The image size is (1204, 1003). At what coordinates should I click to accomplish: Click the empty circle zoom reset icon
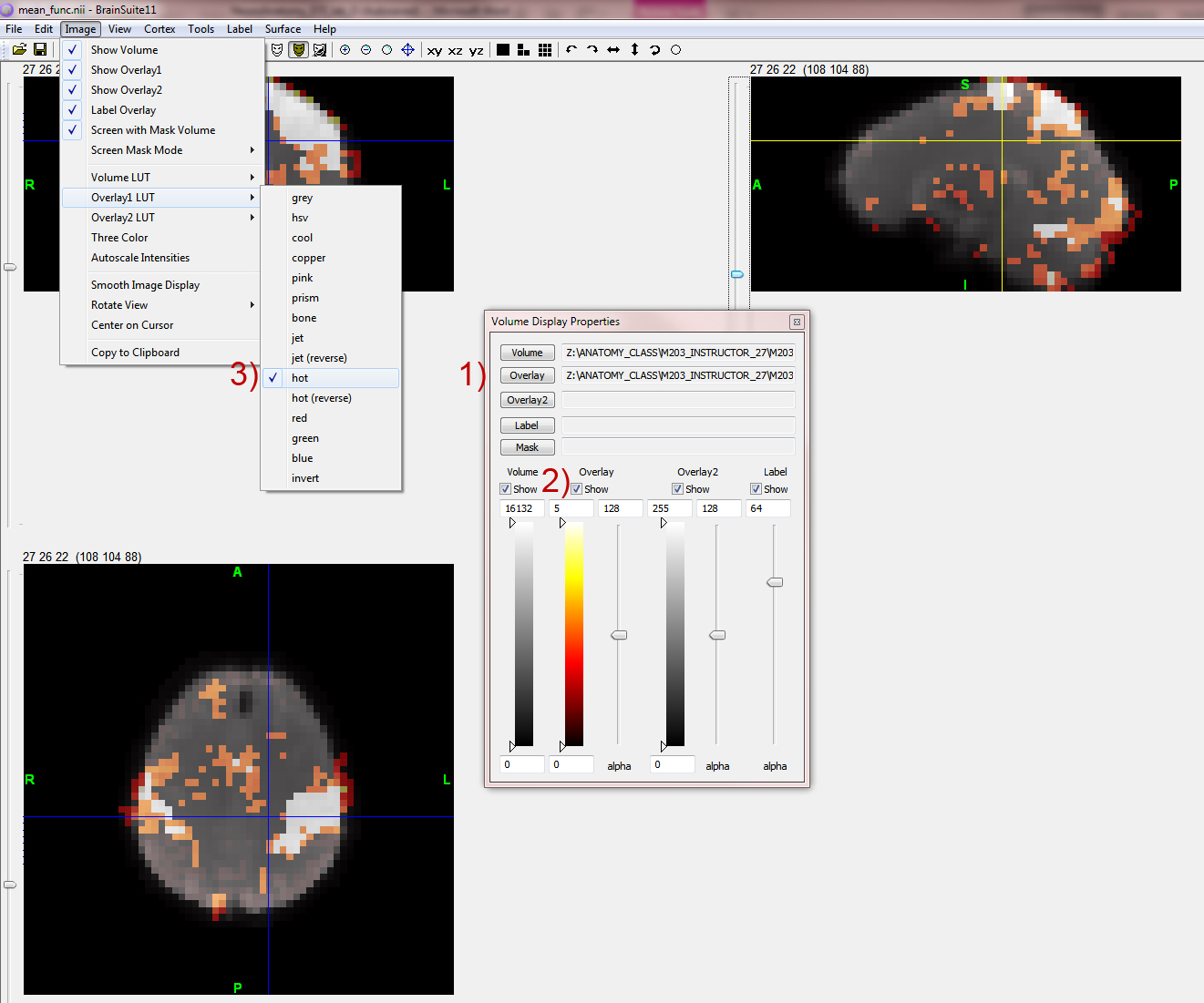(386, 50)
